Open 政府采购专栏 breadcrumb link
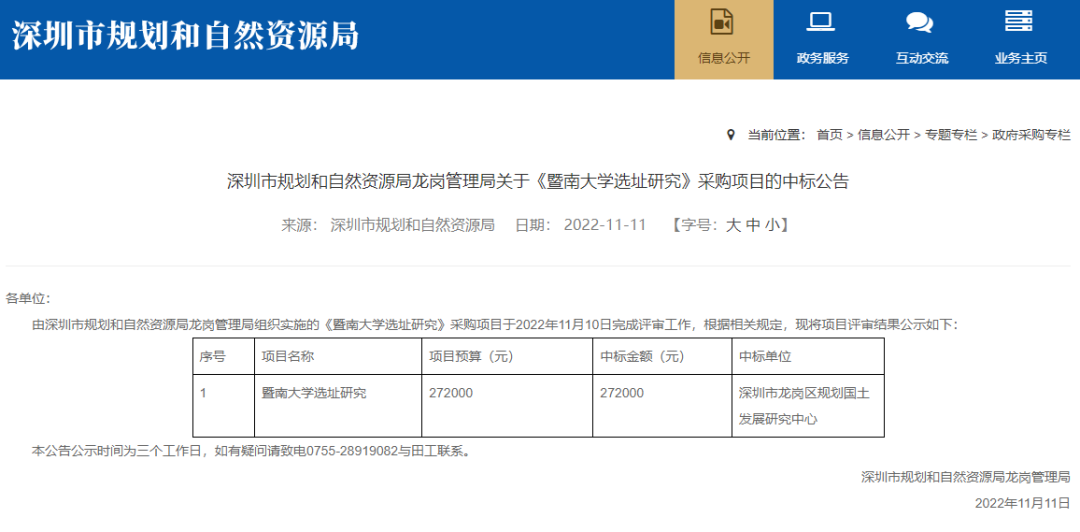 tap(1031, 135)
